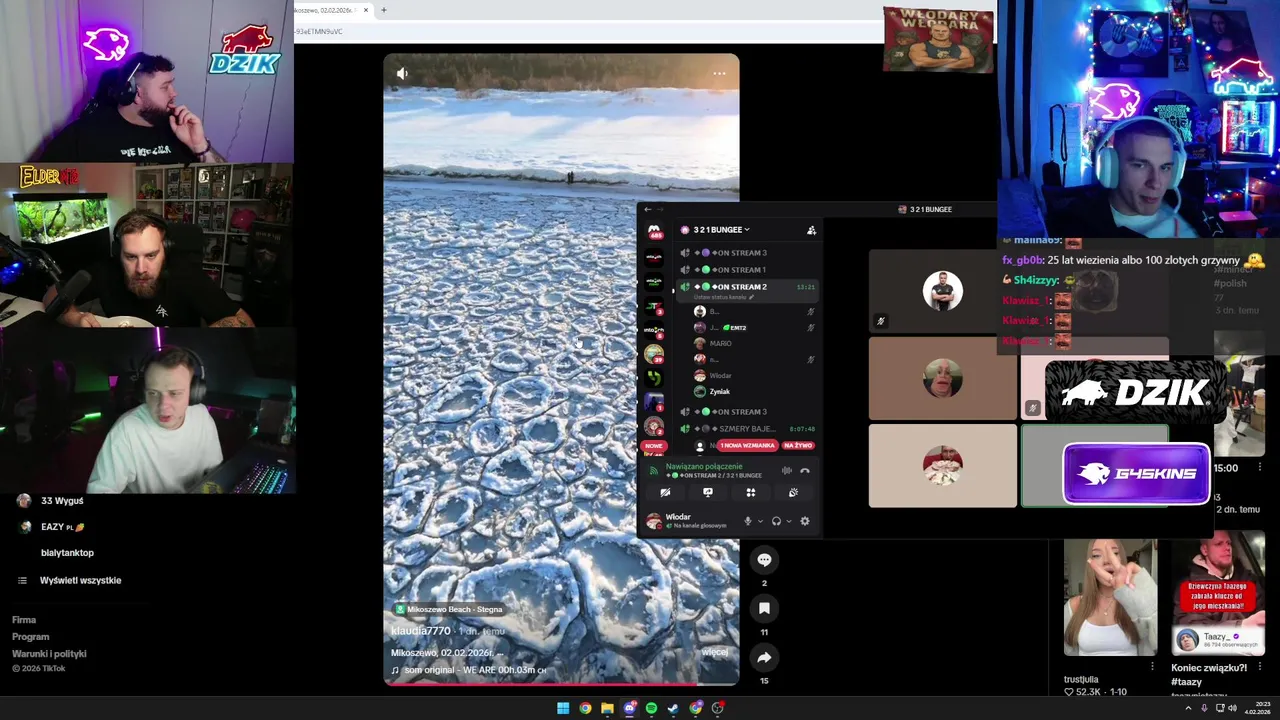Open Discord user settings gear

coord(805,521)
